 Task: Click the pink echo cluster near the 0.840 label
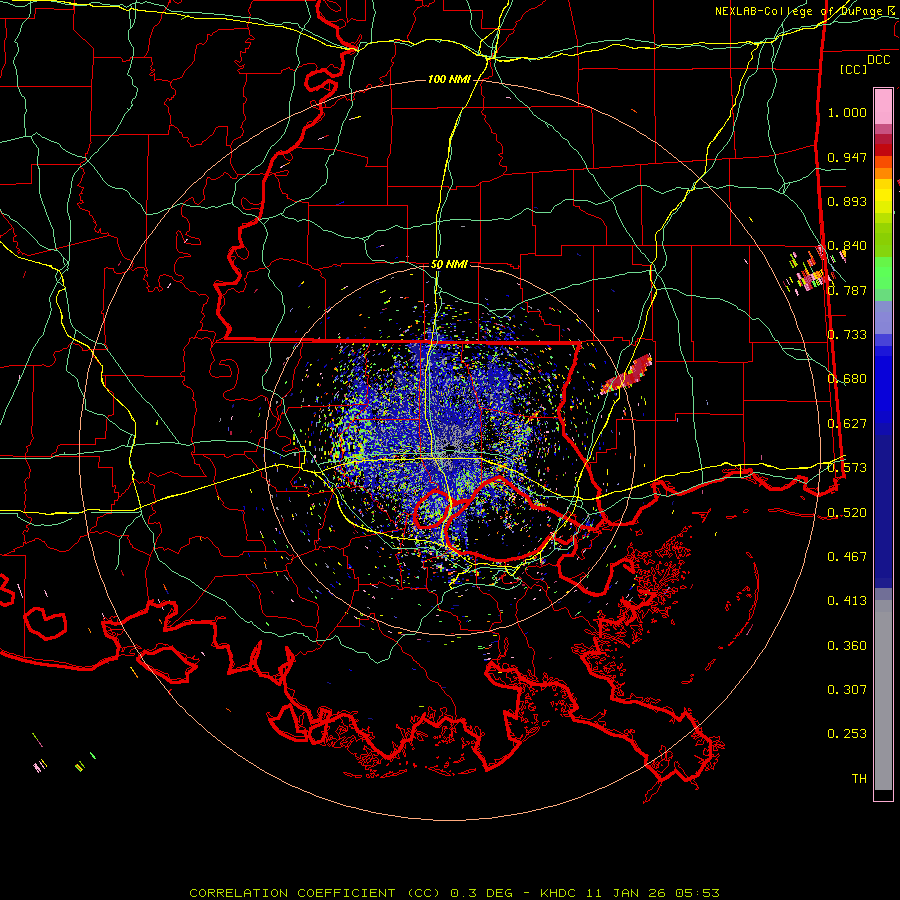814,270
